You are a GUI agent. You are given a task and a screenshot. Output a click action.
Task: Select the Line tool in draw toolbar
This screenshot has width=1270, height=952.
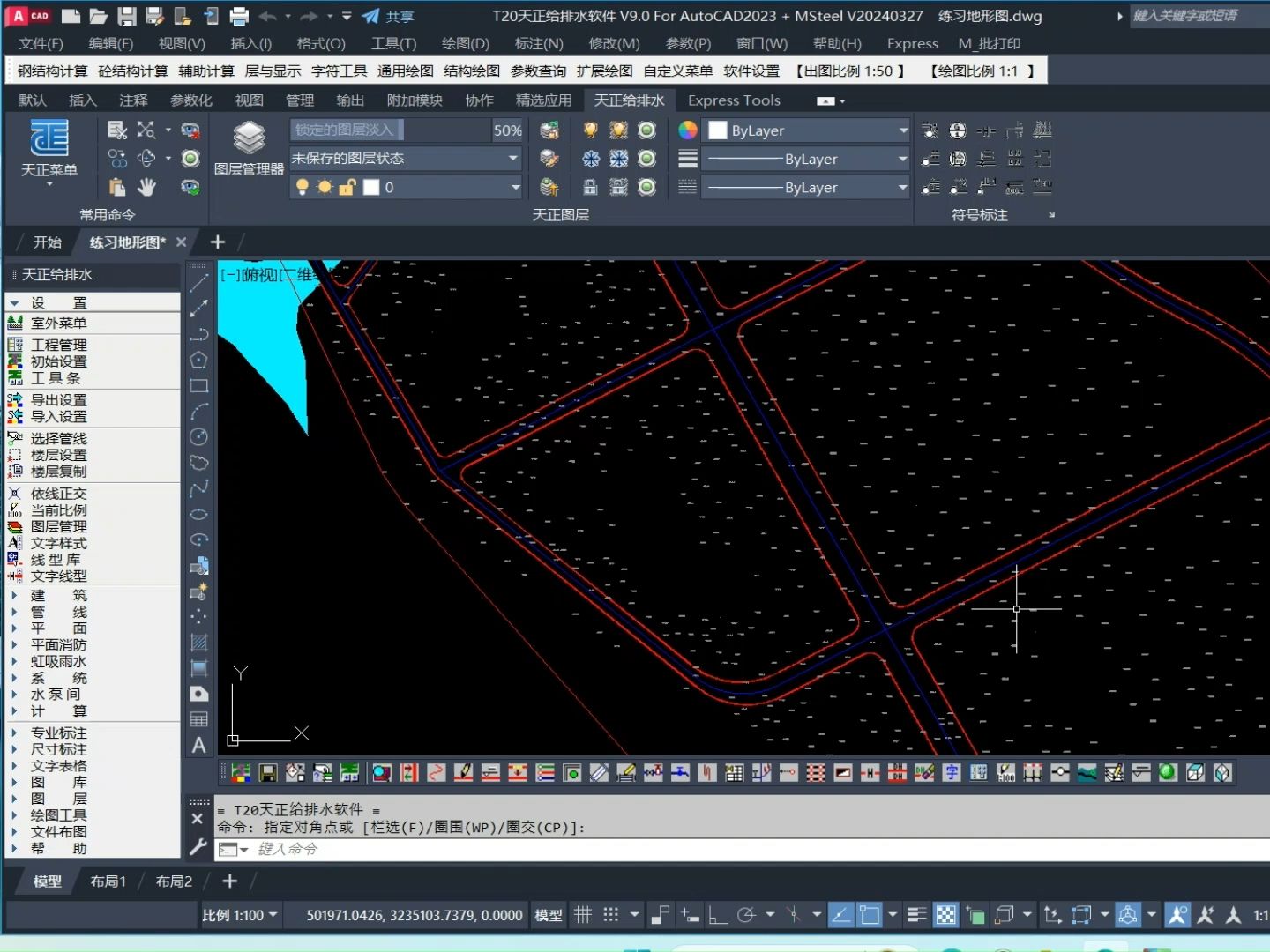click(x=199, y=283)
